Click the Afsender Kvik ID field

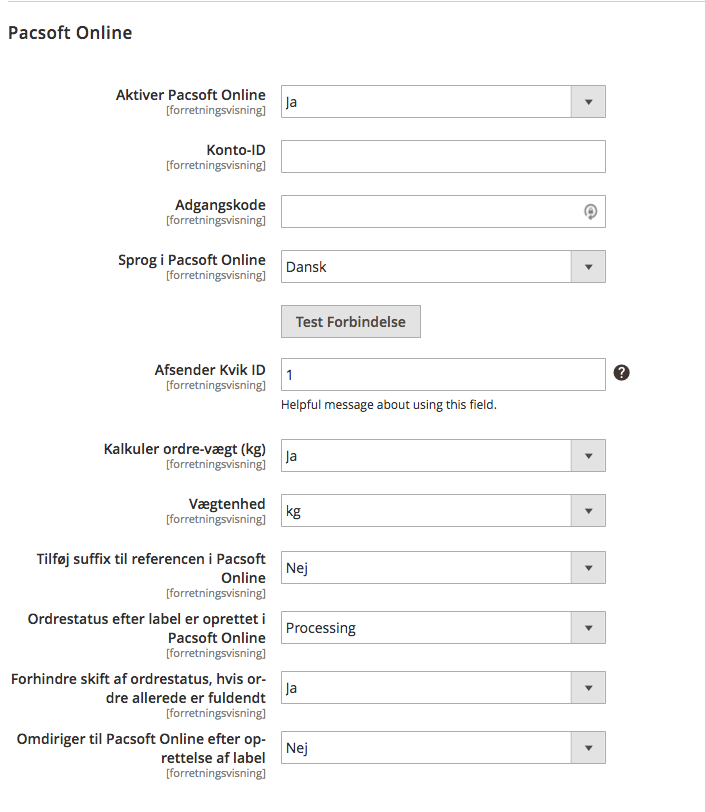443,374
